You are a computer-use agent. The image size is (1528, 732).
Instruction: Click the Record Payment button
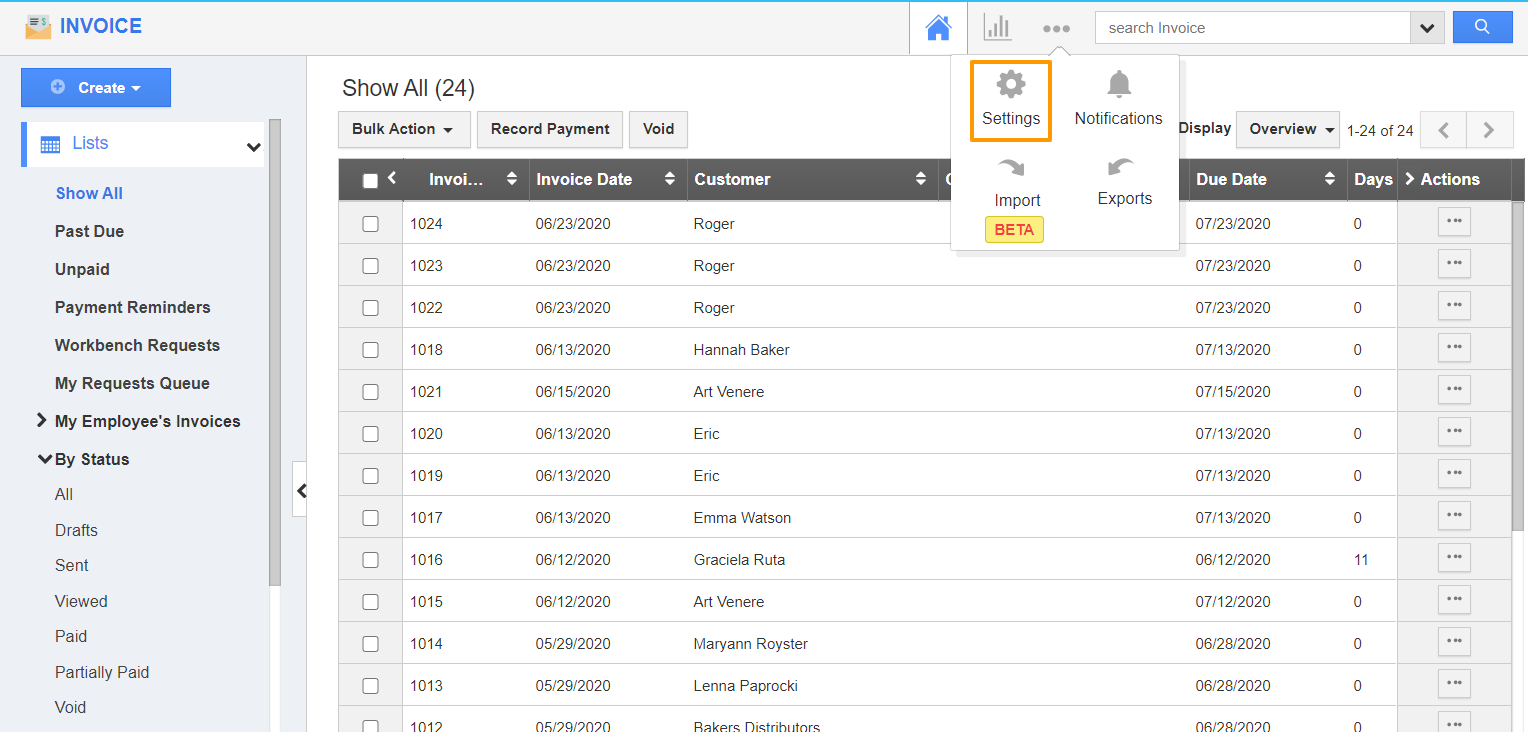point(550,129)
